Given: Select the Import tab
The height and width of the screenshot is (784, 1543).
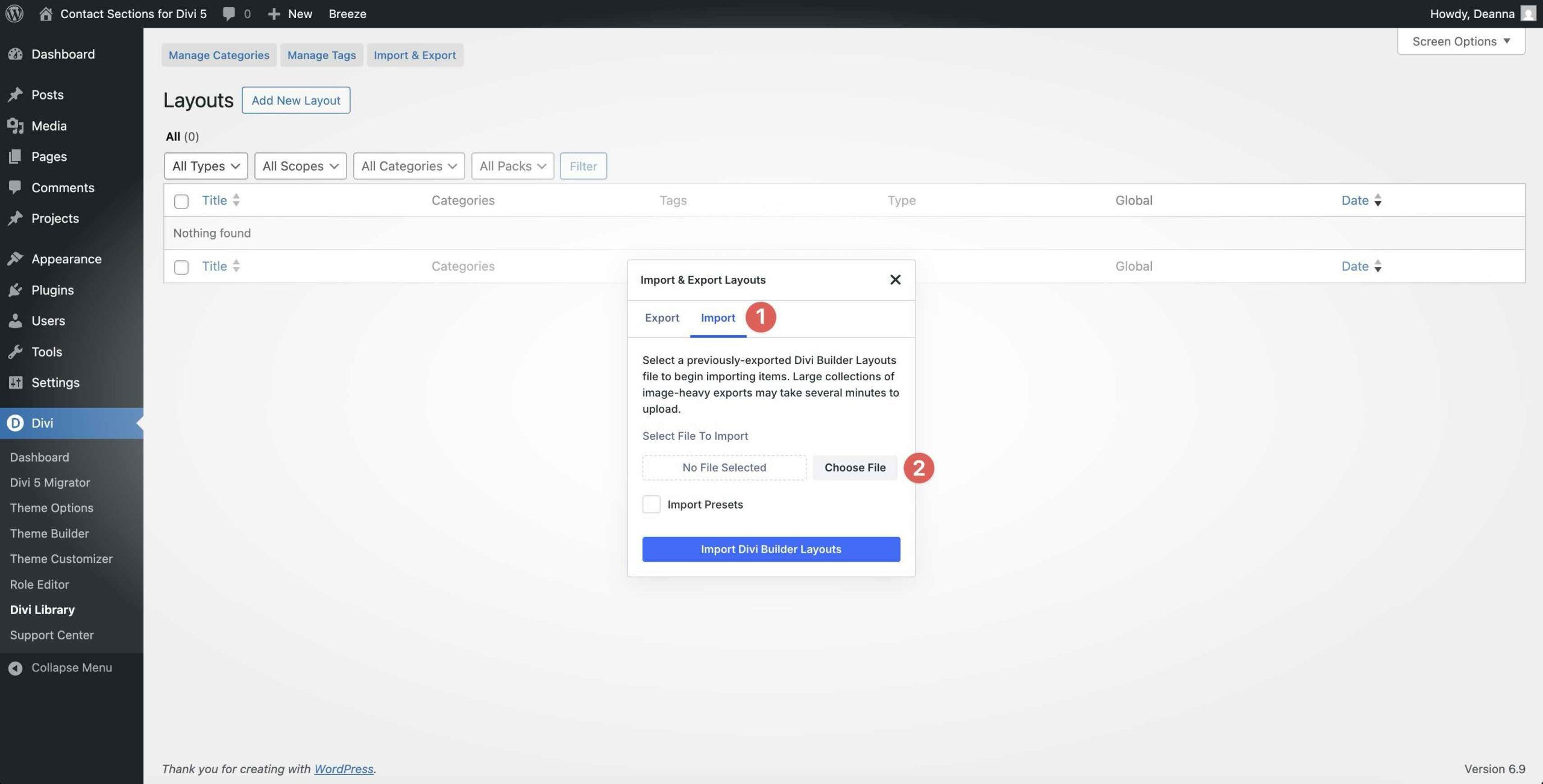Looking at the screenshot, I should click(717, 318).
